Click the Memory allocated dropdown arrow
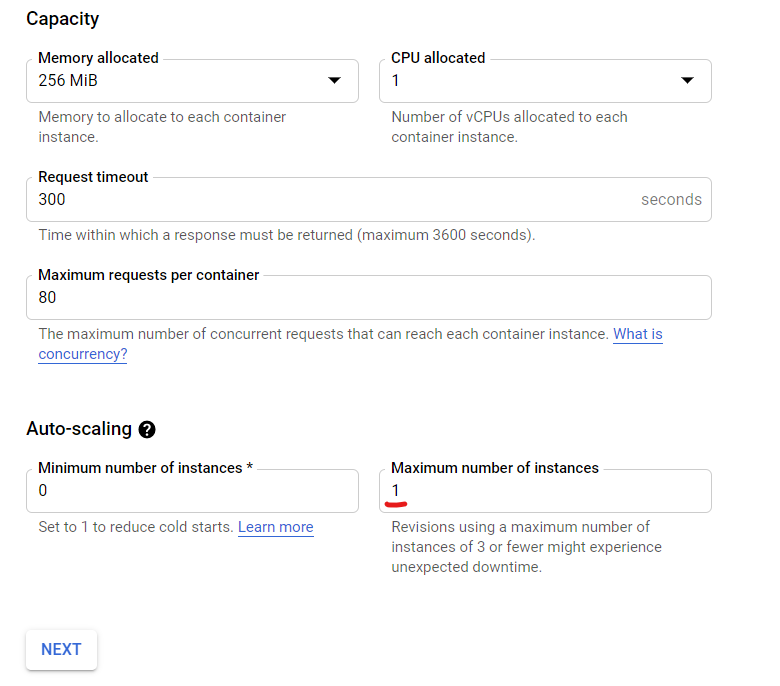This screenshot has width=780, height=686. [335, 81]
